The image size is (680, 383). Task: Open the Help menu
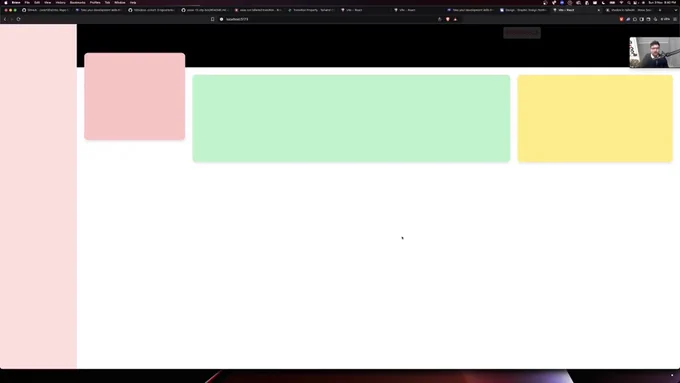(133, 3)
